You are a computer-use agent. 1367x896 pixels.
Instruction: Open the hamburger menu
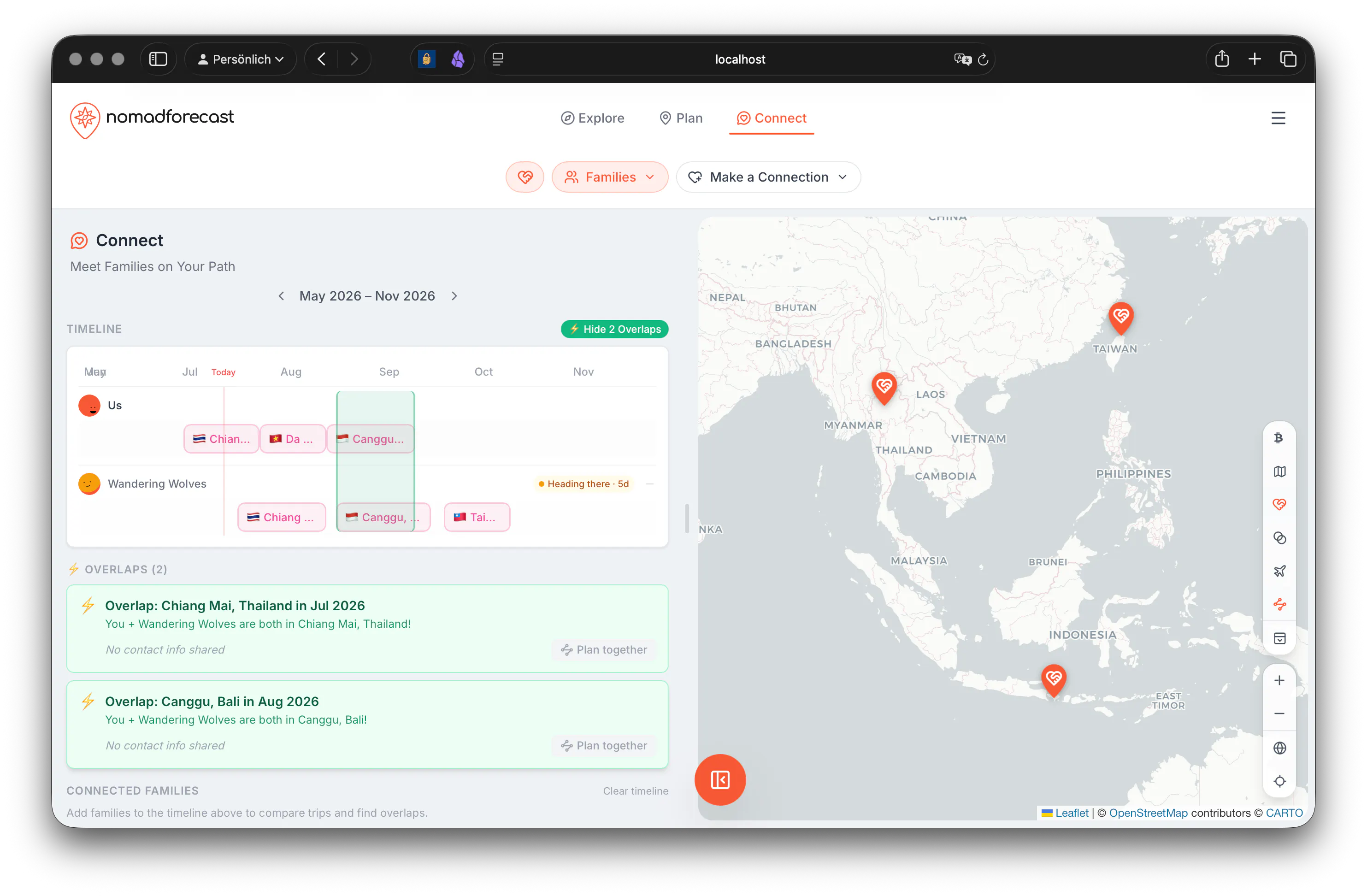tap(1278, 118)
